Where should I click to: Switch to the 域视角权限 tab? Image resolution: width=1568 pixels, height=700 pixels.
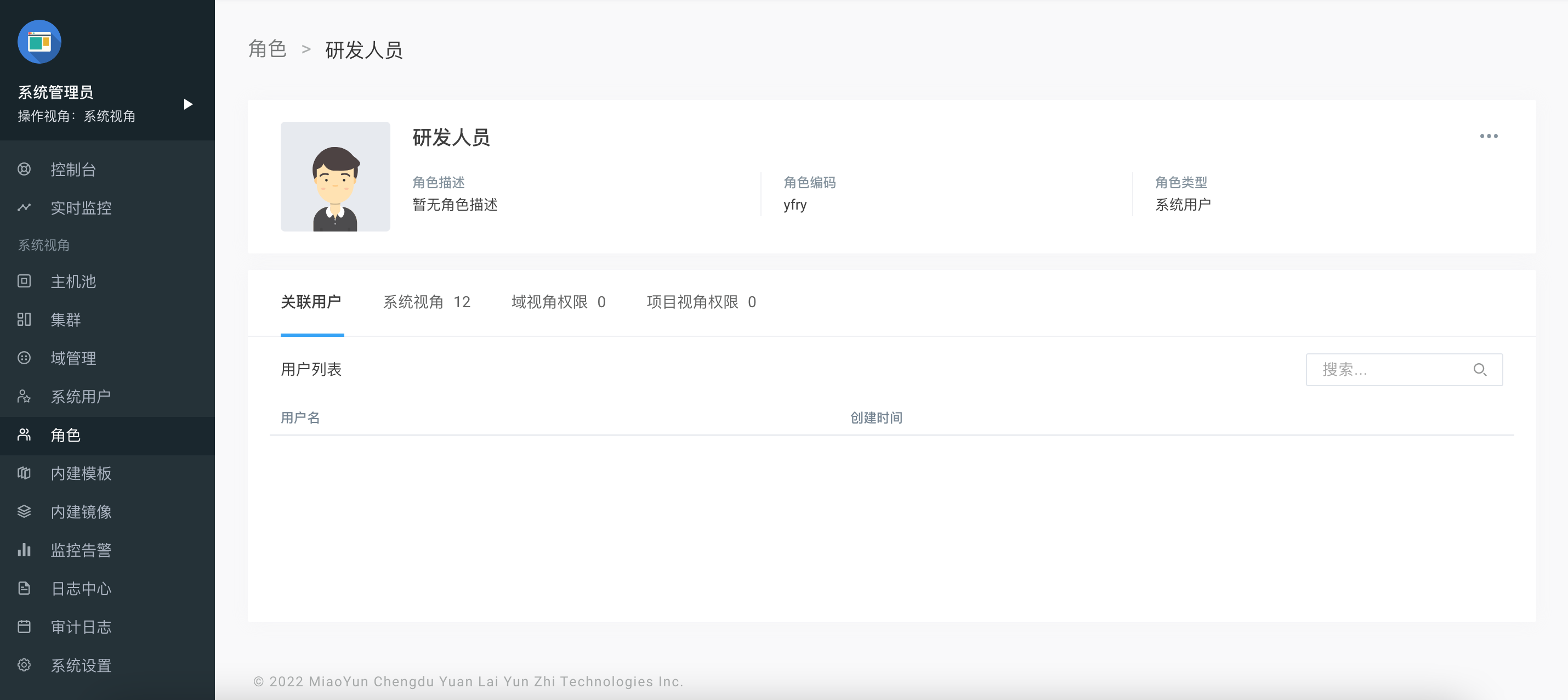click(558, 302)
